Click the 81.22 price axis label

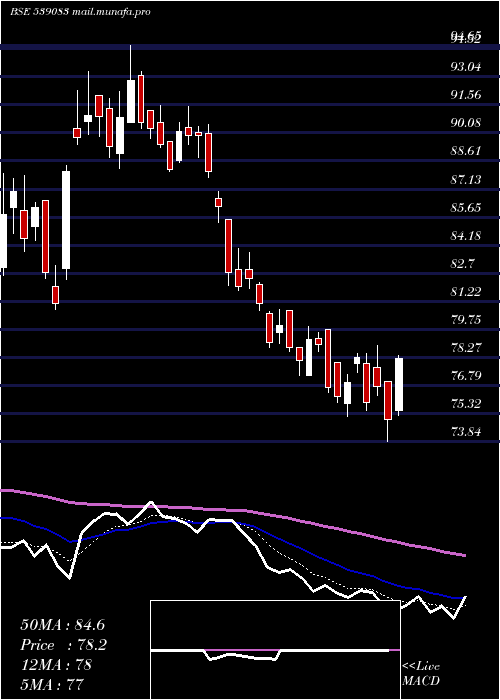tap(466, 292)
